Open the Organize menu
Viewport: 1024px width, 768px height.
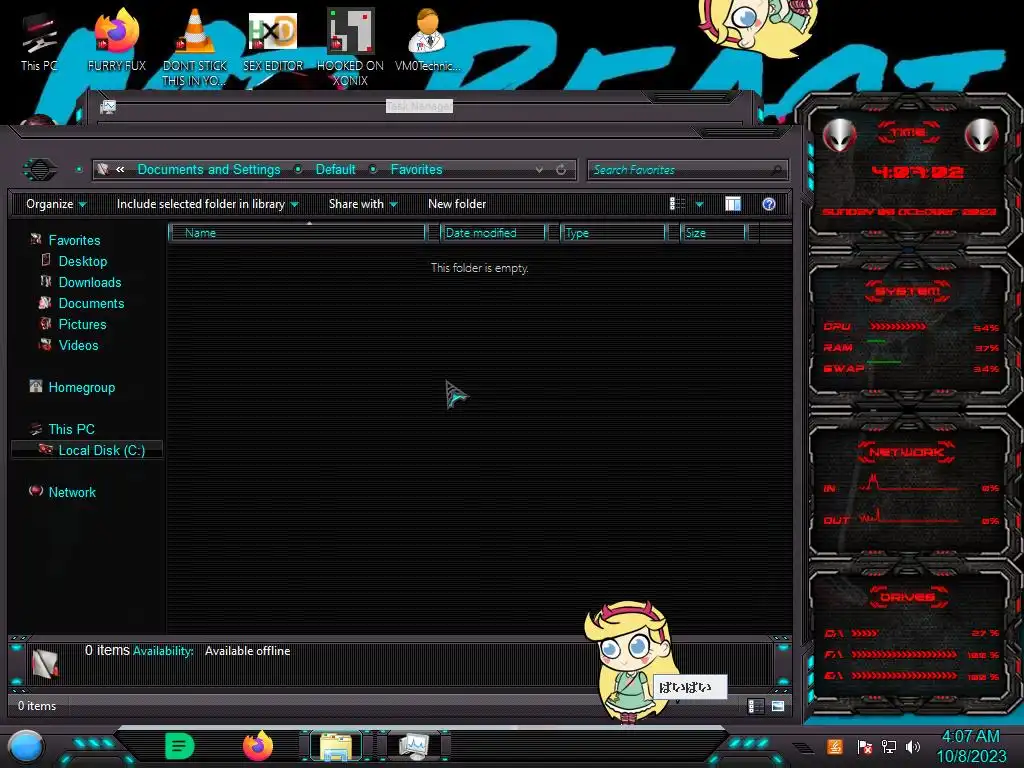[x=56, y=204]
